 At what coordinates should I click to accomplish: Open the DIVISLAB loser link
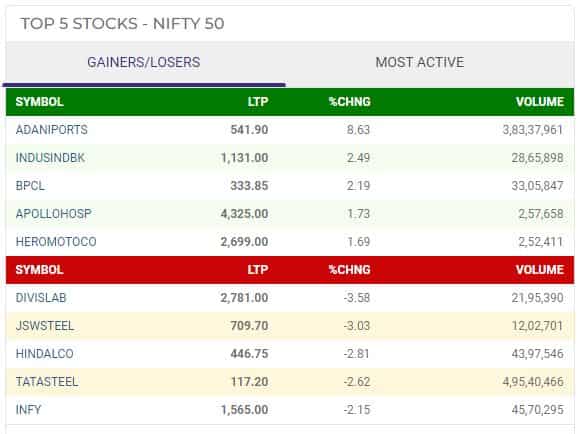coord(41,298)
